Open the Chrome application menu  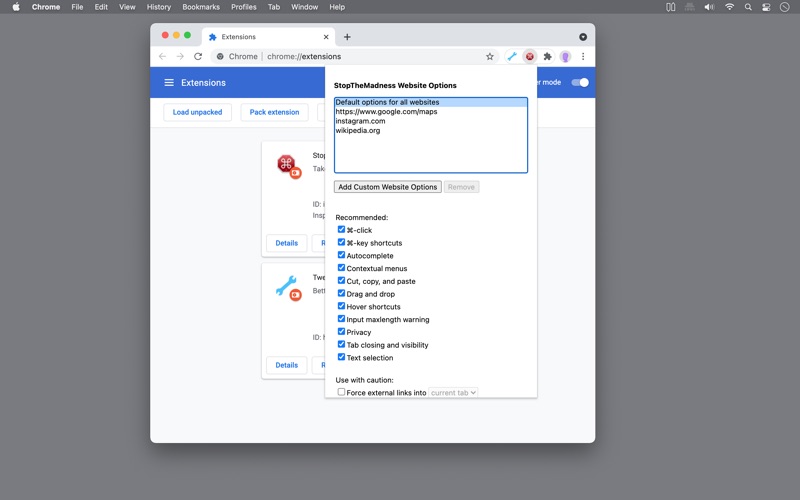[46, 7]
